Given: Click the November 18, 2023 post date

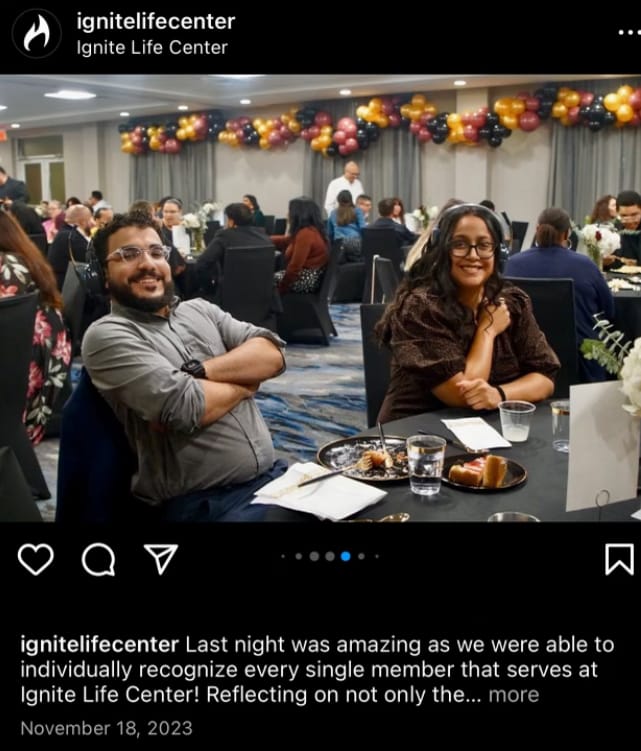Looking at the screenshot, I should pyautogui.click(x=106, y=728).
